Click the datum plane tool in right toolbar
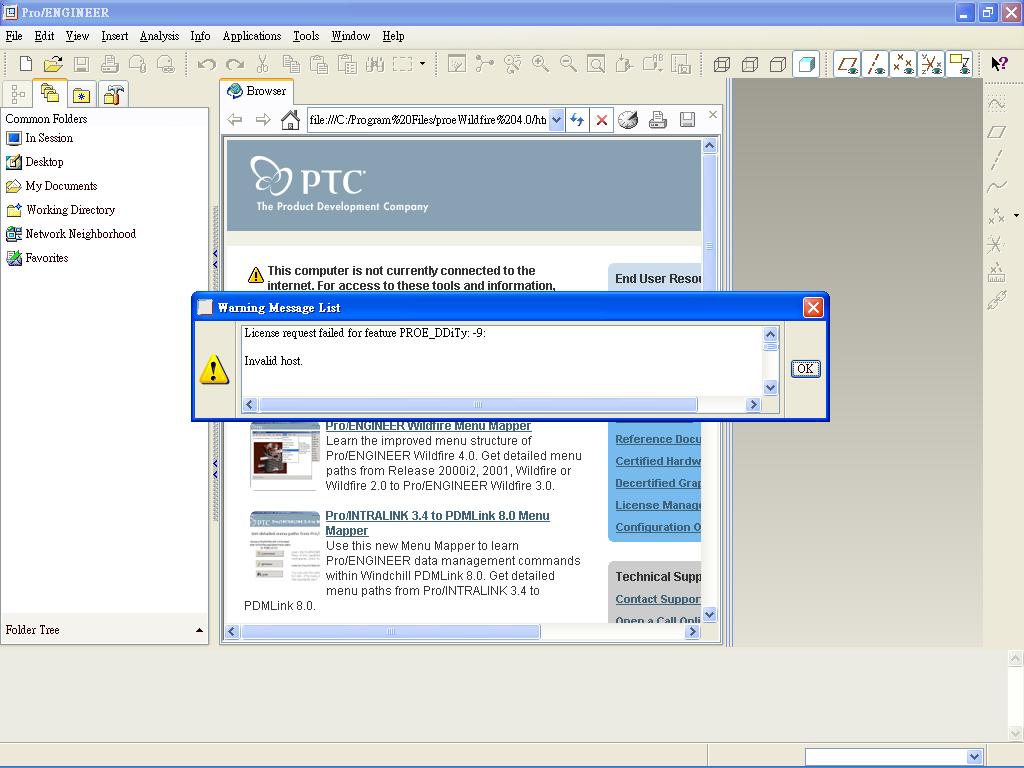1024x768 pixels. [x=996, y=132]
